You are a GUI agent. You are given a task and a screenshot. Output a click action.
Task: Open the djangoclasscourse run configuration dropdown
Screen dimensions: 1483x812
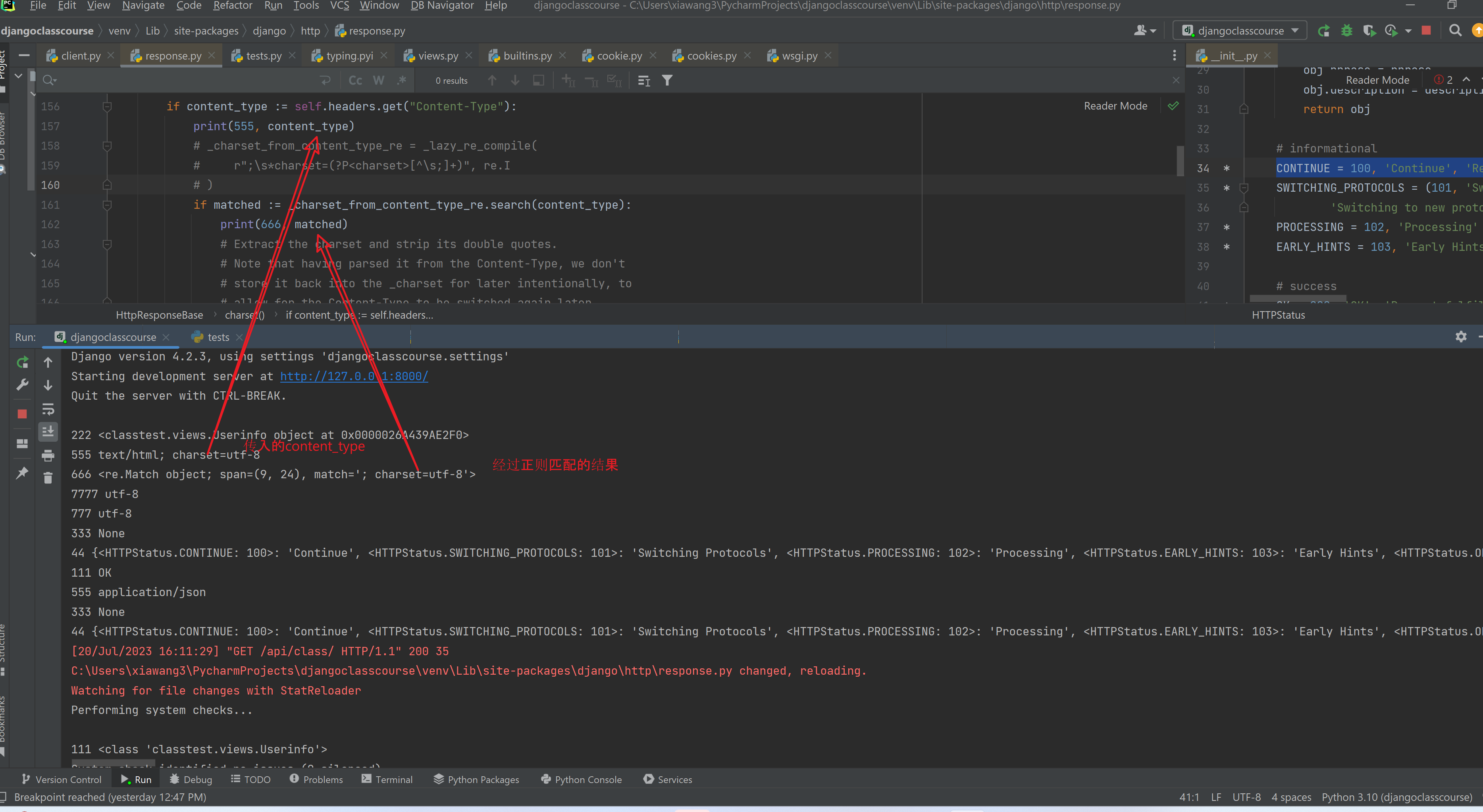(x=1240, y=31)
